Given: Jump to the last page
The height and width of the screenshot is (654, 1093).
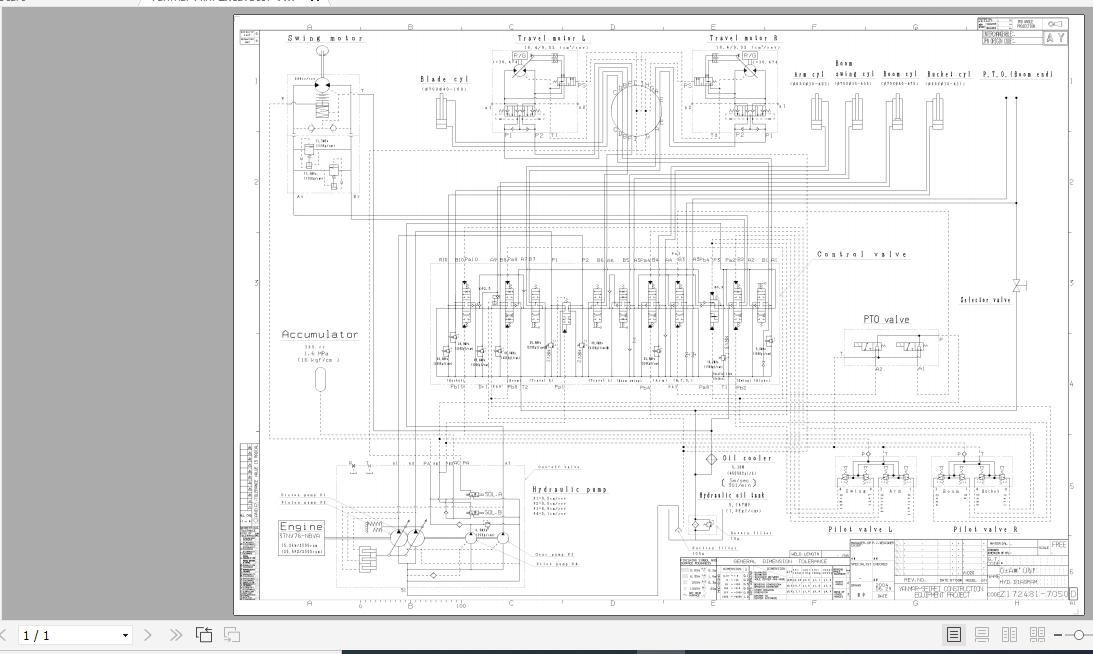Looking at the screenshot, I should click(176, 635).
